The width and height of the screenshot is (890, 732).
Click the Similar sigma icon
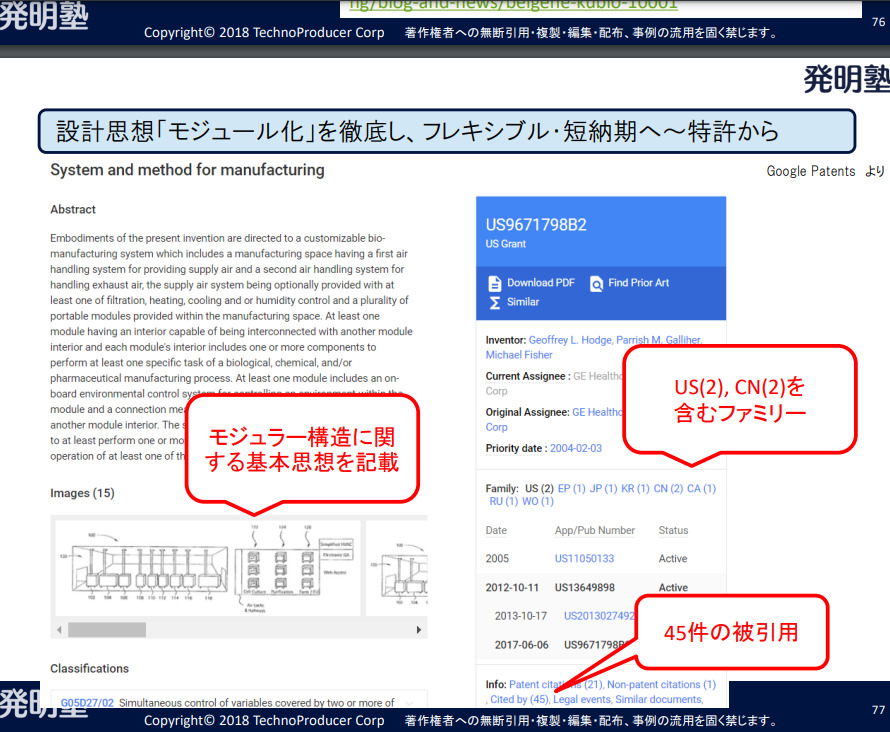pyautogui.click(x=494, y=302)
